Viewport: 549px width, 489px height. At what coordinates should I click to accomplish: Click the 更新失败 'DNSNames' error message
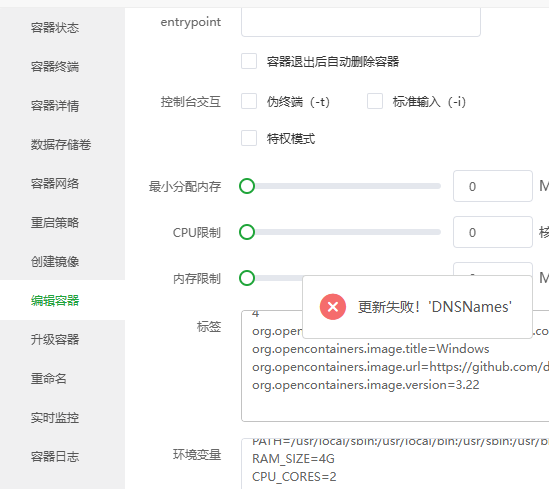(435, 307)
